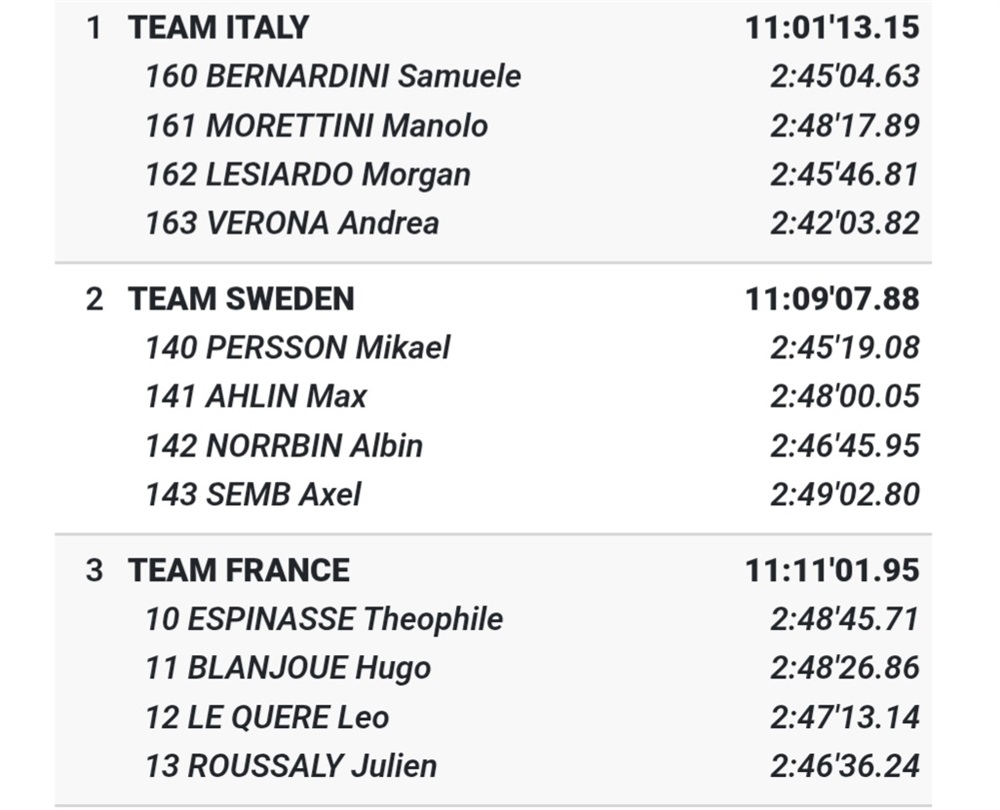Click 143 SEMB Axel name

[x=253, y=494]
